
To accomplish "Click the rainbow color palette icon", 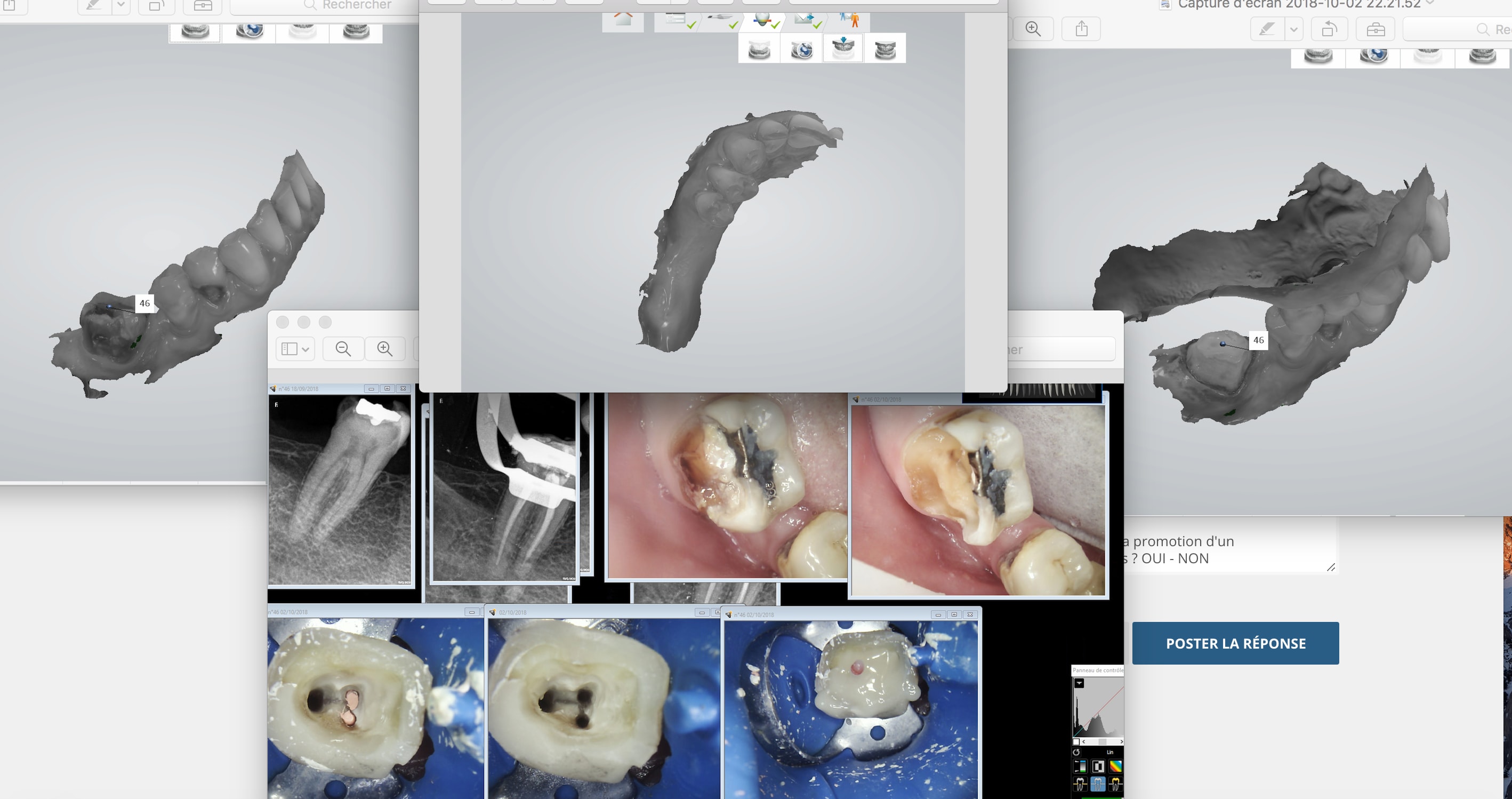I will tap(1115, 766).
